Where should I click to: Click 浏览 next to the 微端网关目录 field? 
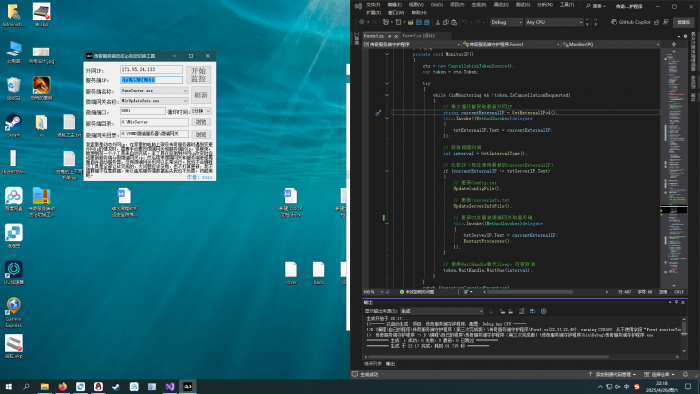click(201, 134)
